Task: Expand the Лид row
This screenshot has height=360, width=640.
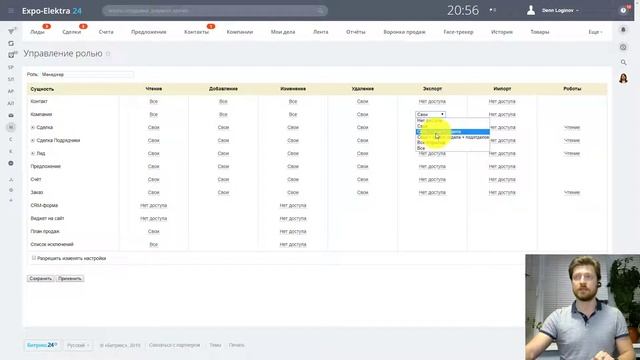Action: click(x=33, y=153)
